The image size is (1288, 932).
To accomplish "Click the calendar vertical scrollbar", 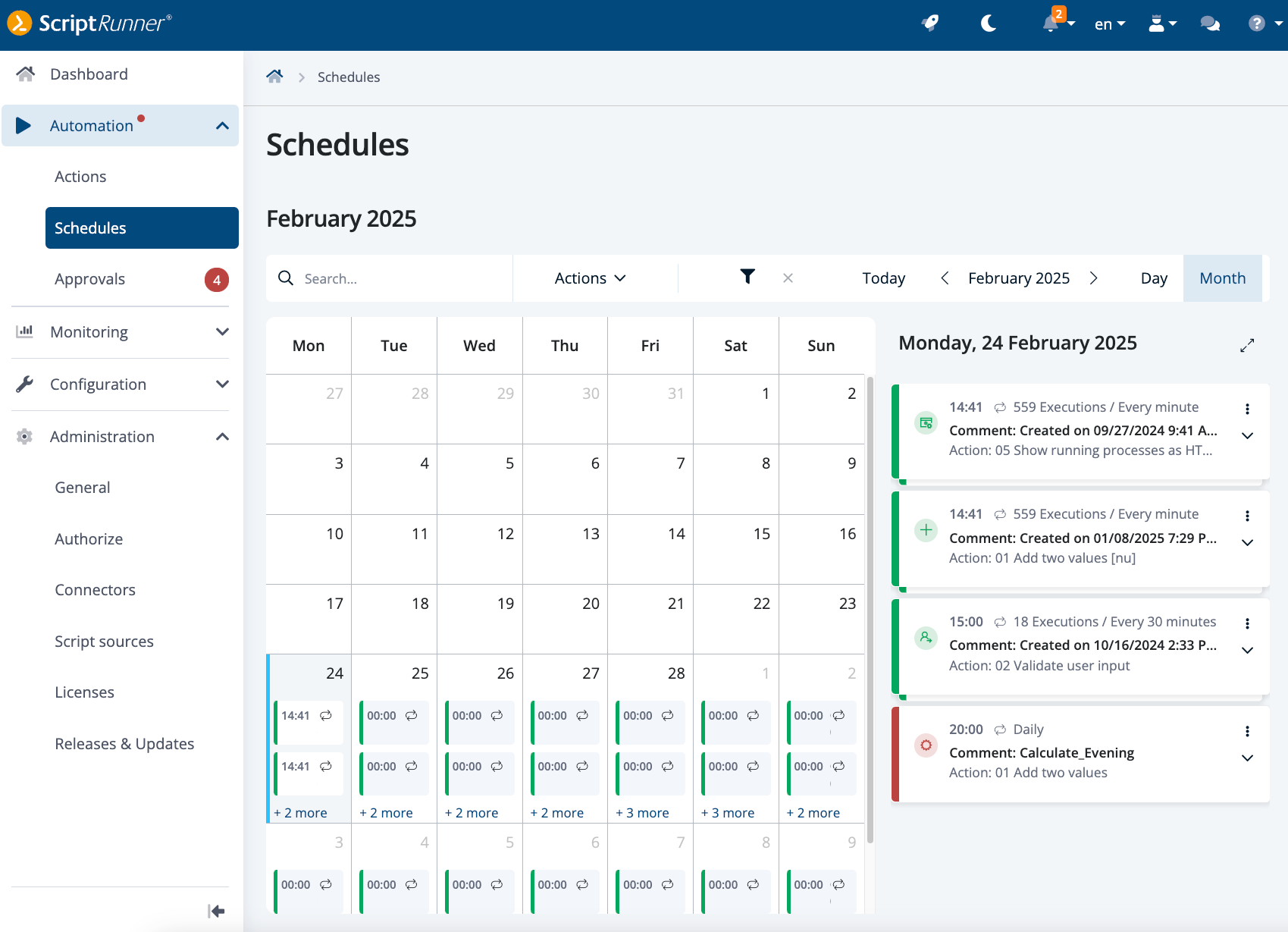I will pyautogui.click(x=870, y=610).
